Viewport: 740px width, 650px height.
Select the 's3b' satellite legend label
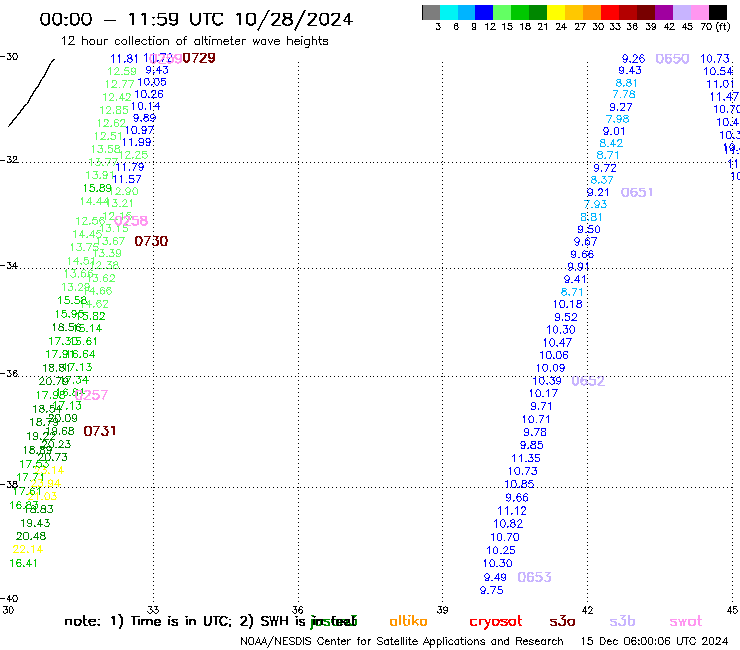(x=622, y=621)
